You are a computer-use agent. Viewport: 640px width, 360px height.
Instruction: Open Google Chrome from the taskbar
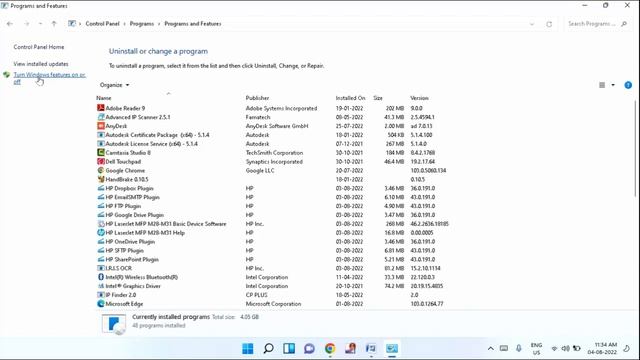(330, 349)
